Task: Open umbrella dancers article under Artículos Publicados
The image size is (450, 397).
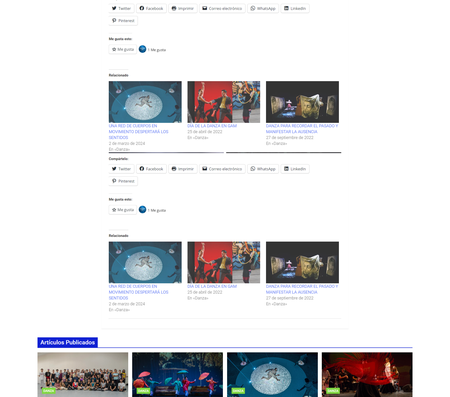Action: click(x=177, y=375)
